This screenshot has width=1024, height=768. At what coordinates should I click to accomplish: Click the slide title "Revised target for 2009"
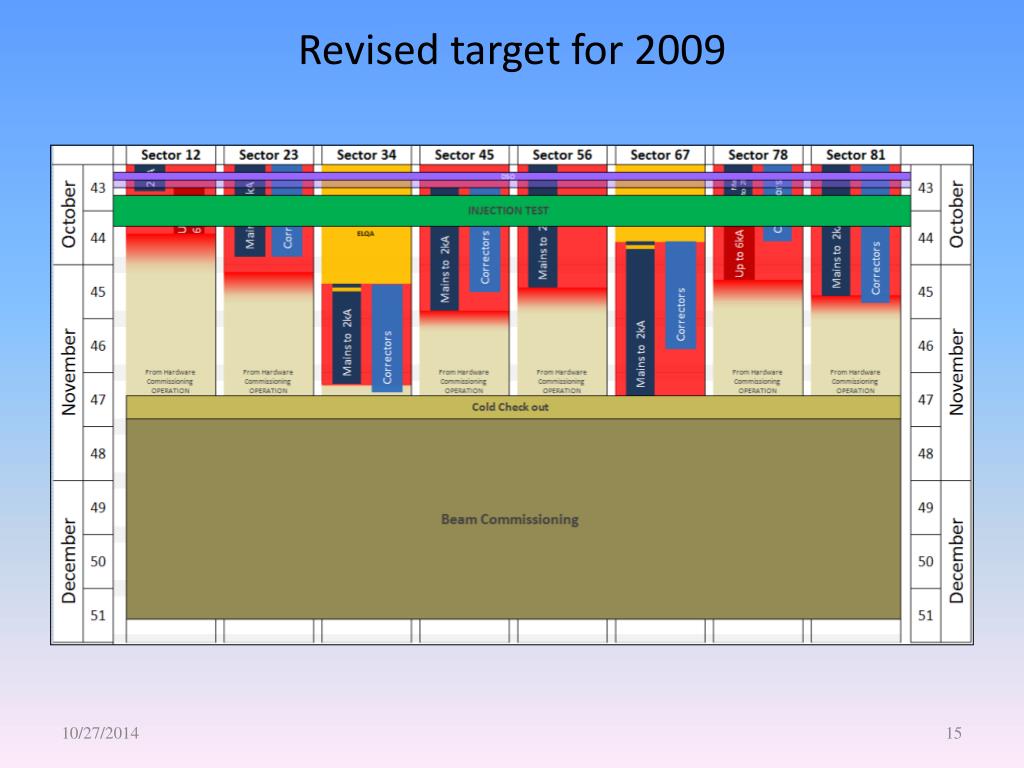[512, 50]
